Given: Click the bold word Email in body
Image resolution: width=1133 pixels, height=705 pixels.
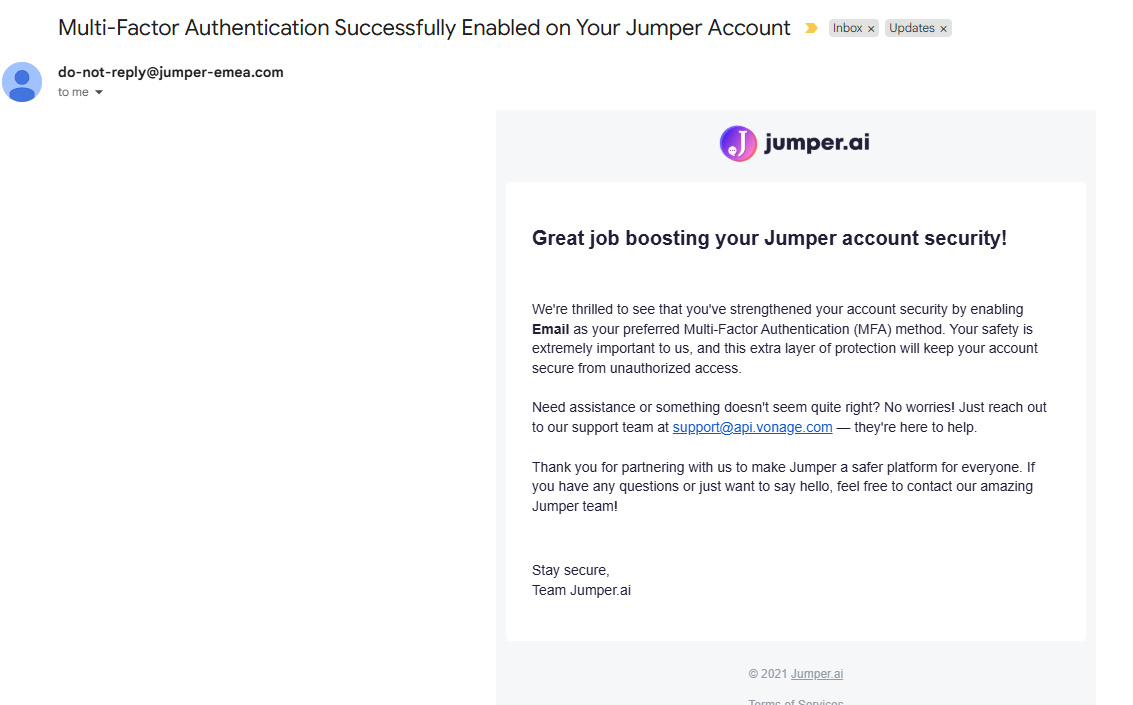Looking at the screenshot, I should click(x=551, y=329).
